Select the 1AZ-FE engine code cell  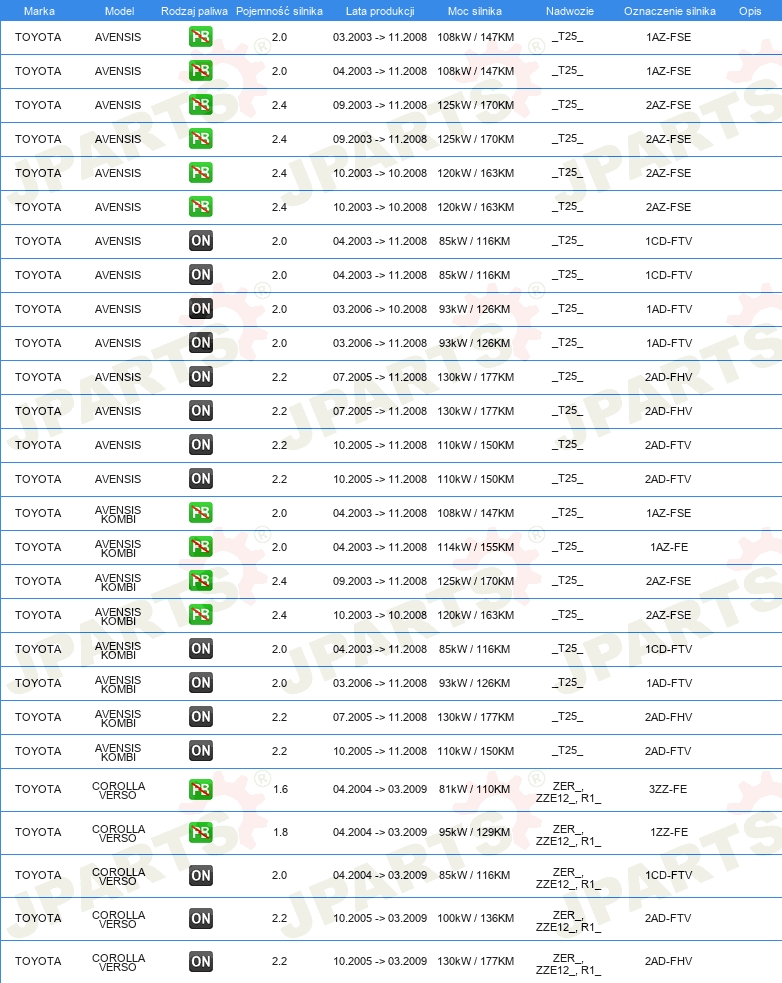tap(669, 547)
